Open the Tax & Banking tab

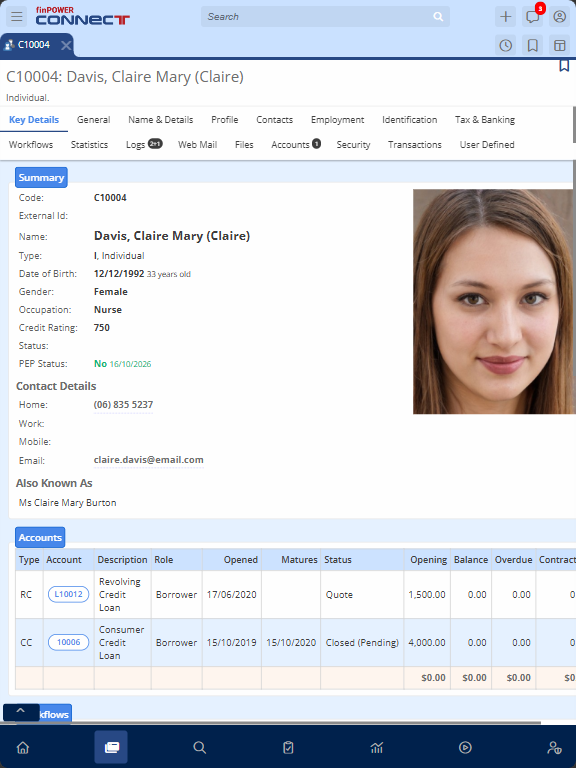point(485,120)
